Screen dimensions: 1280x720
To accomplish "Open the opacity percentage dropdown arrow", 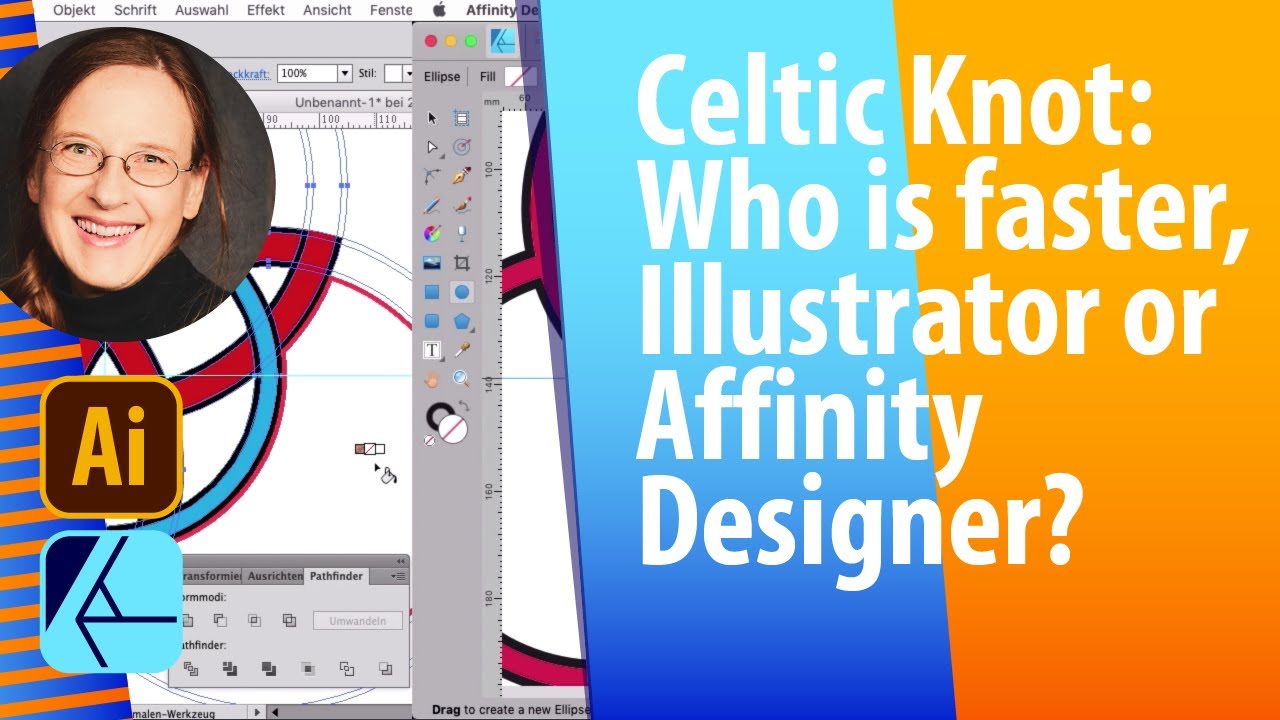I will point(345,73).
